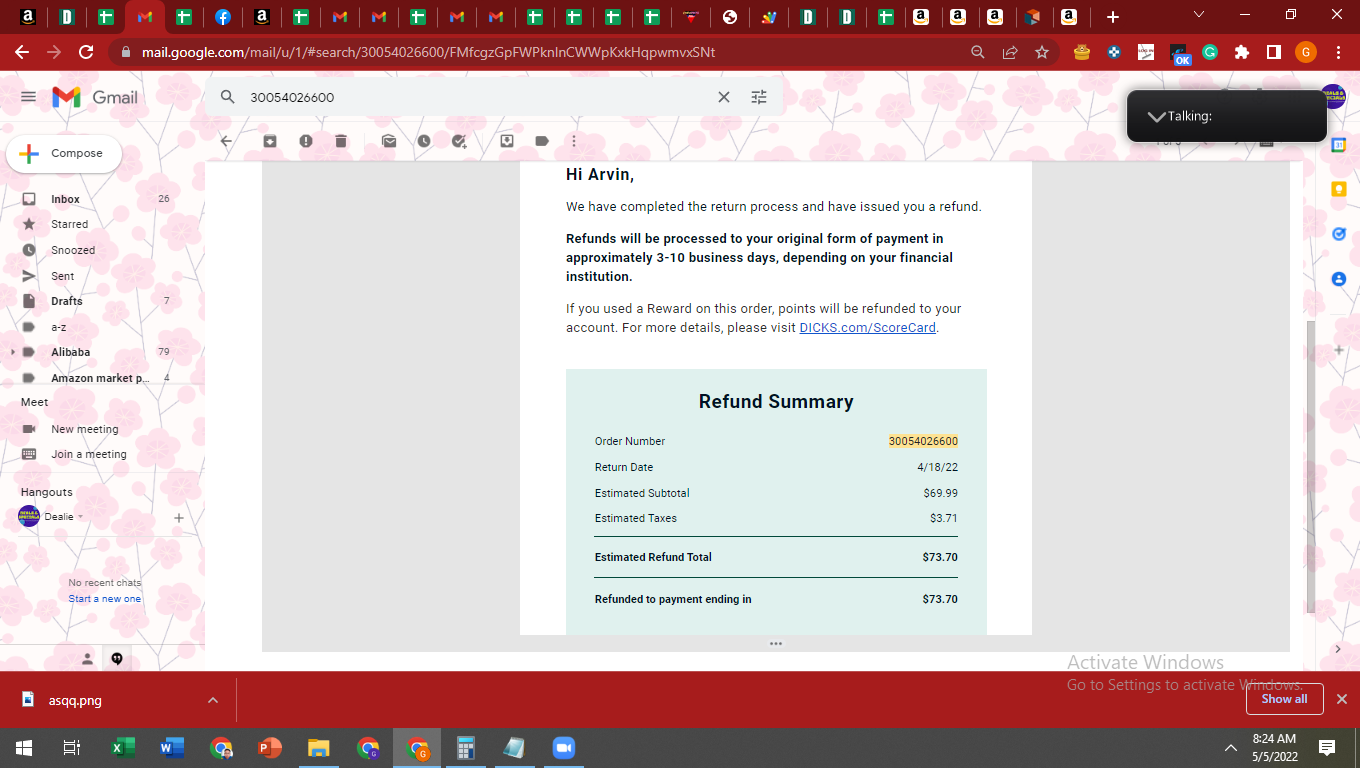Show the Chrome tab search dropdown

(1199, 15)
